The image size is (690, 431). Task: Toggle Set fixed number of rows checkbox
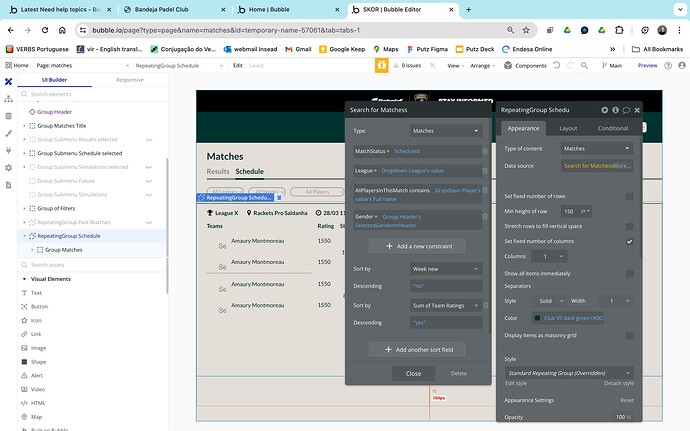tap(630, 196)
